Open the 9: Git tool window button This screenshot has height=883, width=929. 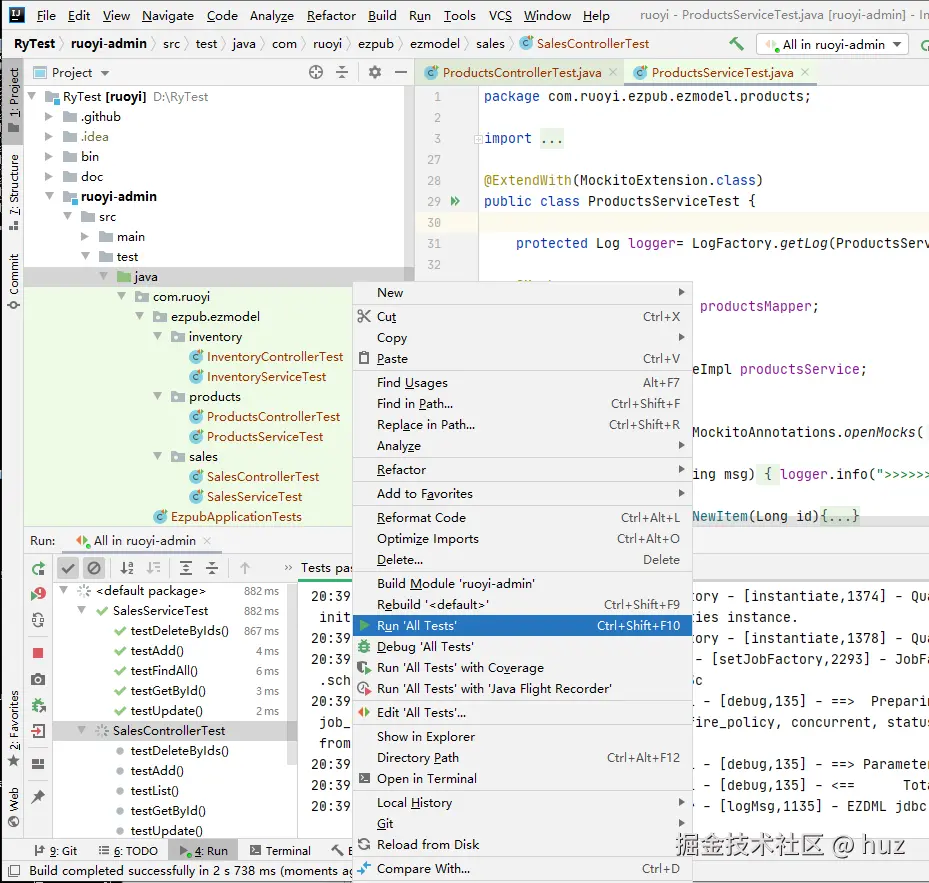point(61,851)
